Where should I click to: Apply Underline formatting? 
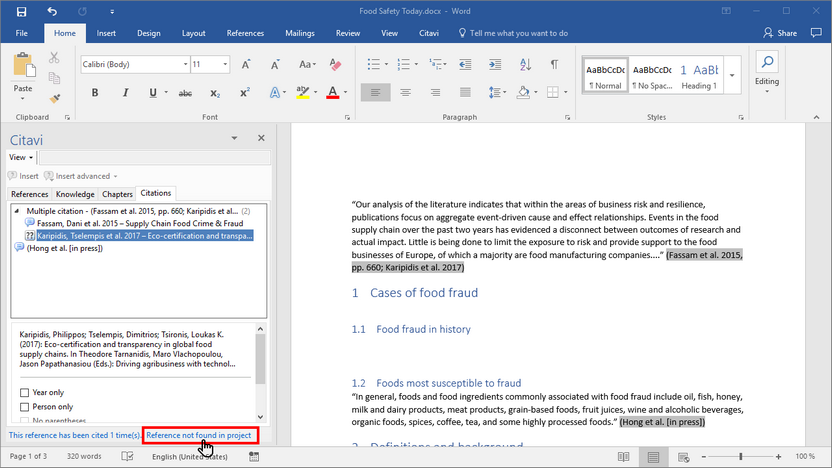pyautogui.click(x=153, y=93)
